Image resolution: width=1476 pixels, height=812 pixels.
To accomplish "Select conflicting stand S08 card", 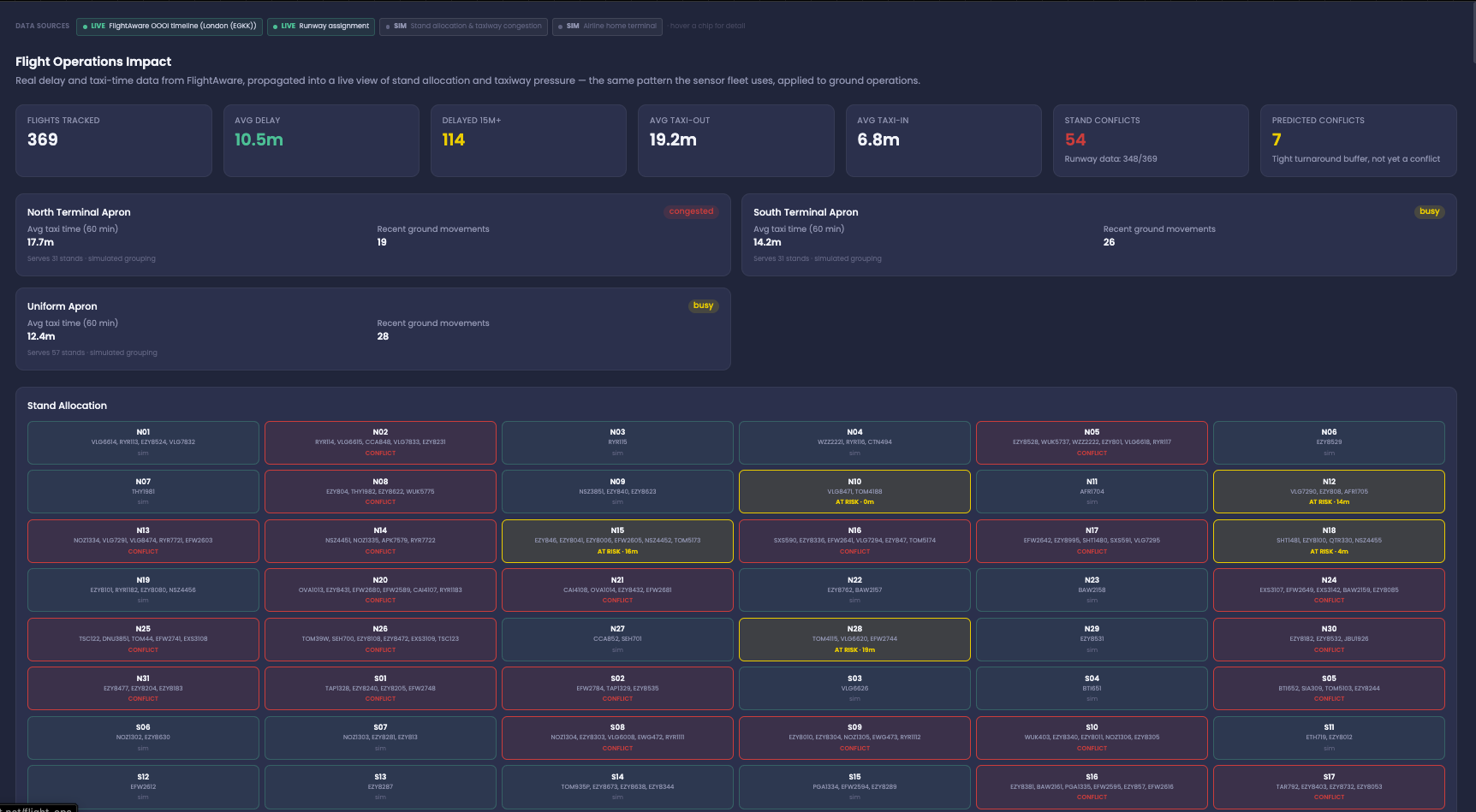I will (617, 738).
